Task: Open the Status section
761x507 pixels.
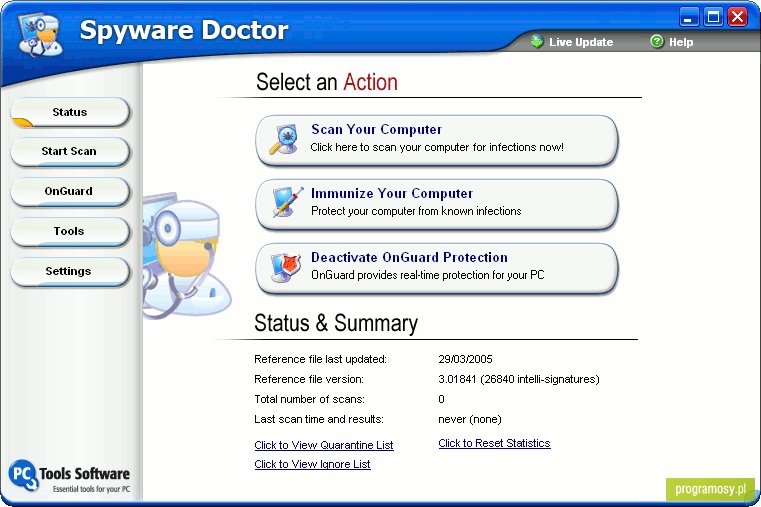Action: click(70, 112)
